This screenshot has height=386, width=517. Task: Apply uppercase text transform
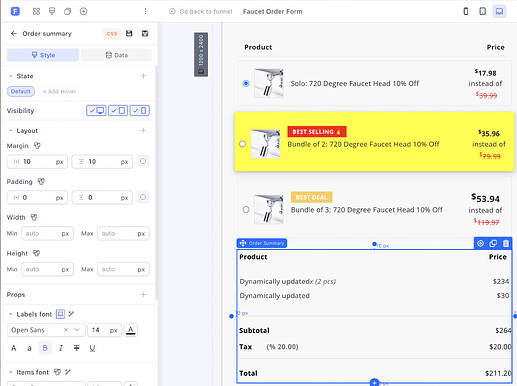point(14,348)
